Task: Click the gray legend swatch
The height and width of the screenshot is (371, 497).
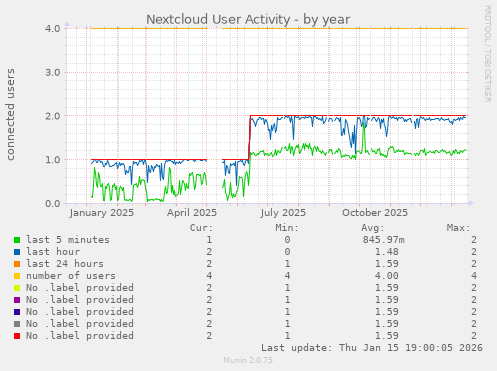Action: [17, 324]
